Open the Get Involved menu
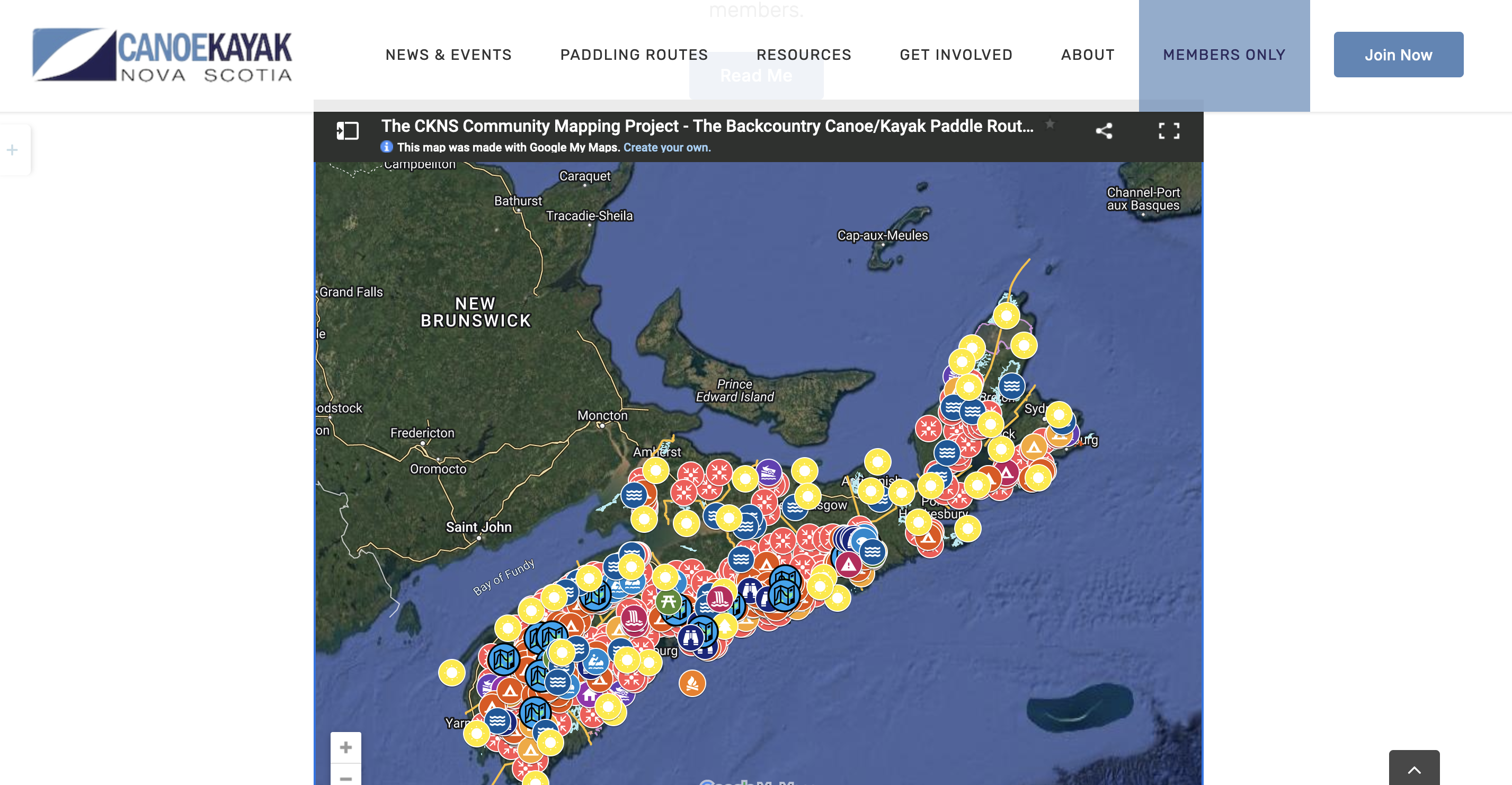The width and height of the screenshot is (1512, 785). (x=956, y=55)
